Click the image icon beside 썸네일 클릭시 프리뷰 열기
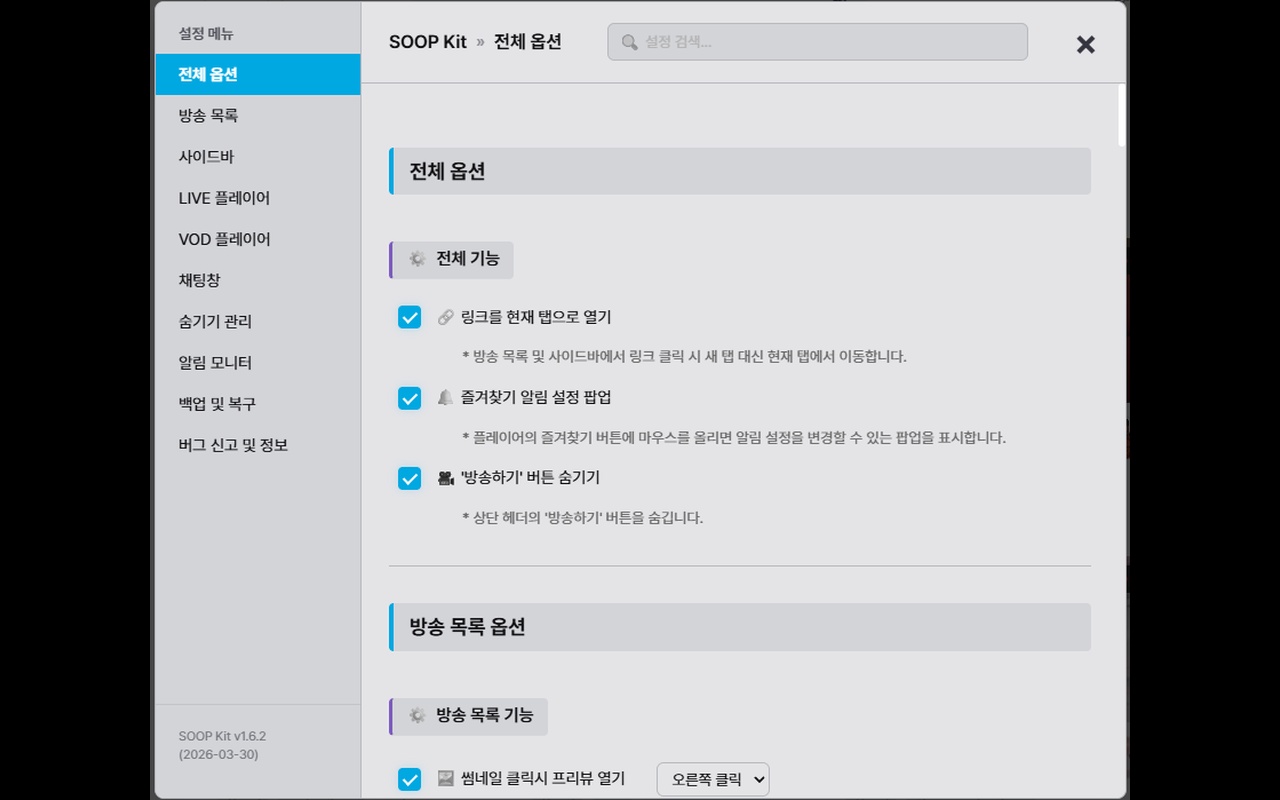1280x800 pixels. point(446,778)
